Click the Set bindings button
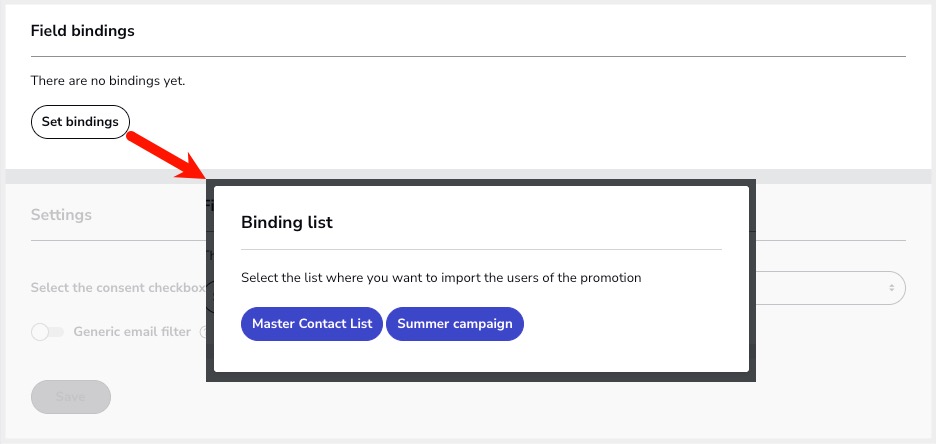This screenshot has height=444, width=936. point(80,122)
